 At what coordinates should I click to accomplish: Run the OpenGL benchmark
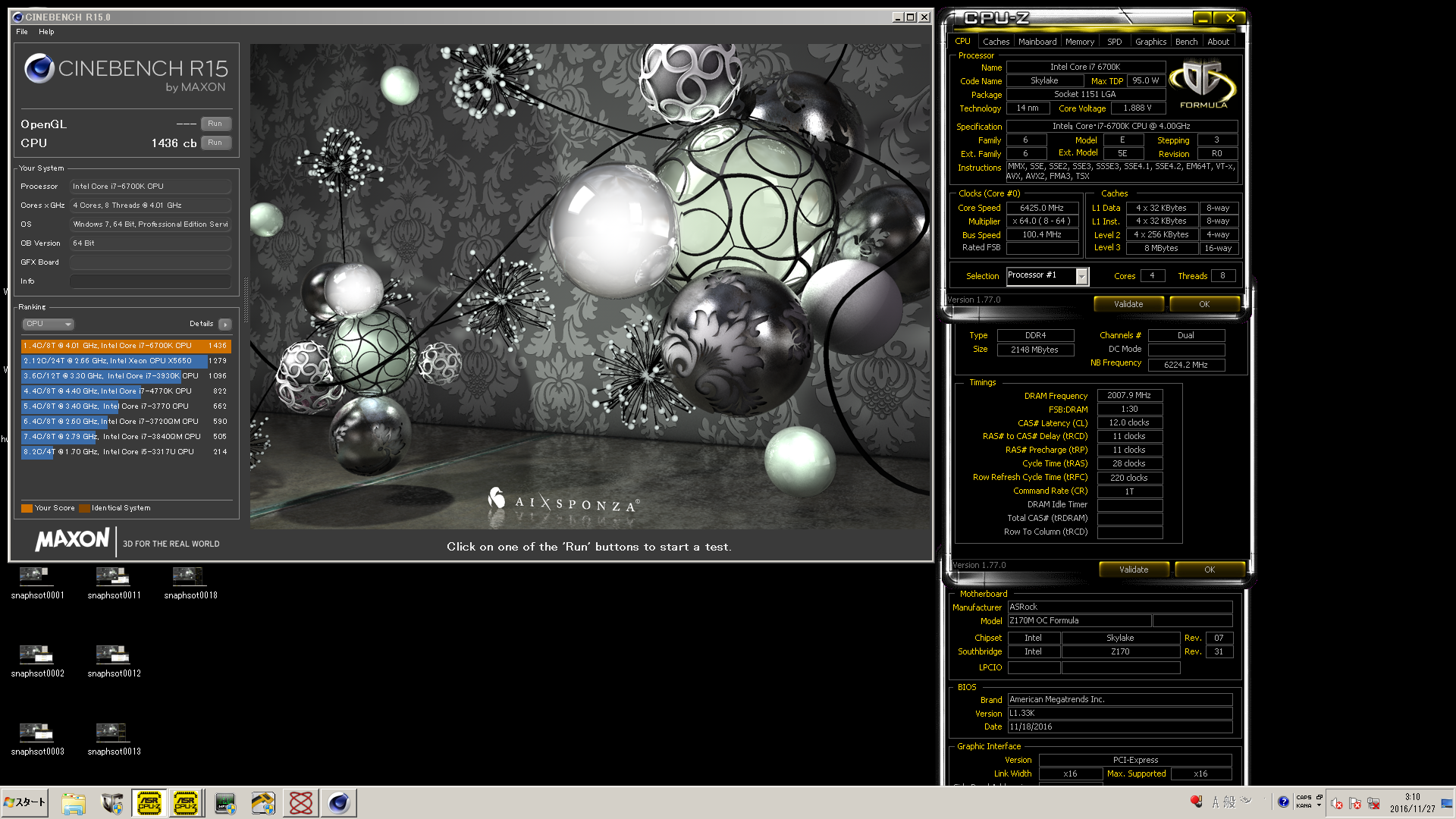tap(215, 124)
